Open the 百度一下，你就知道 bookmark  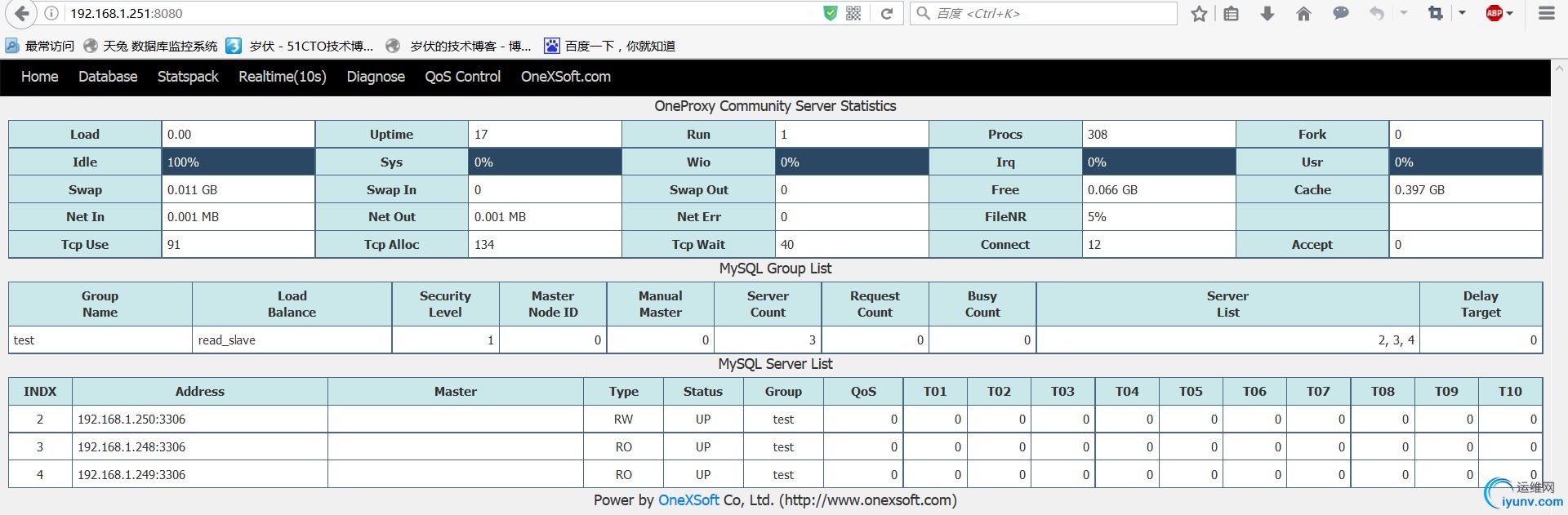coord(610,46)
